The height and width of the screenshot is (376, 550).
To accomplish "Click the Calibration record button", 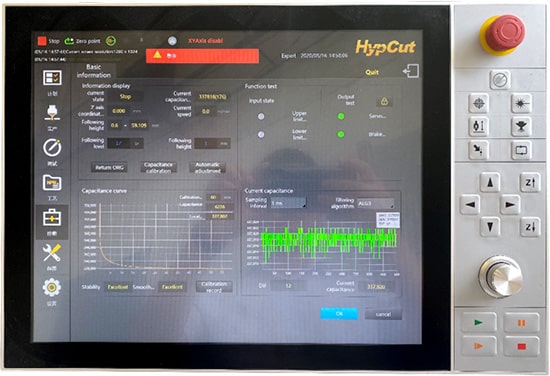I will pyautogui.click(x=214, y=287).
